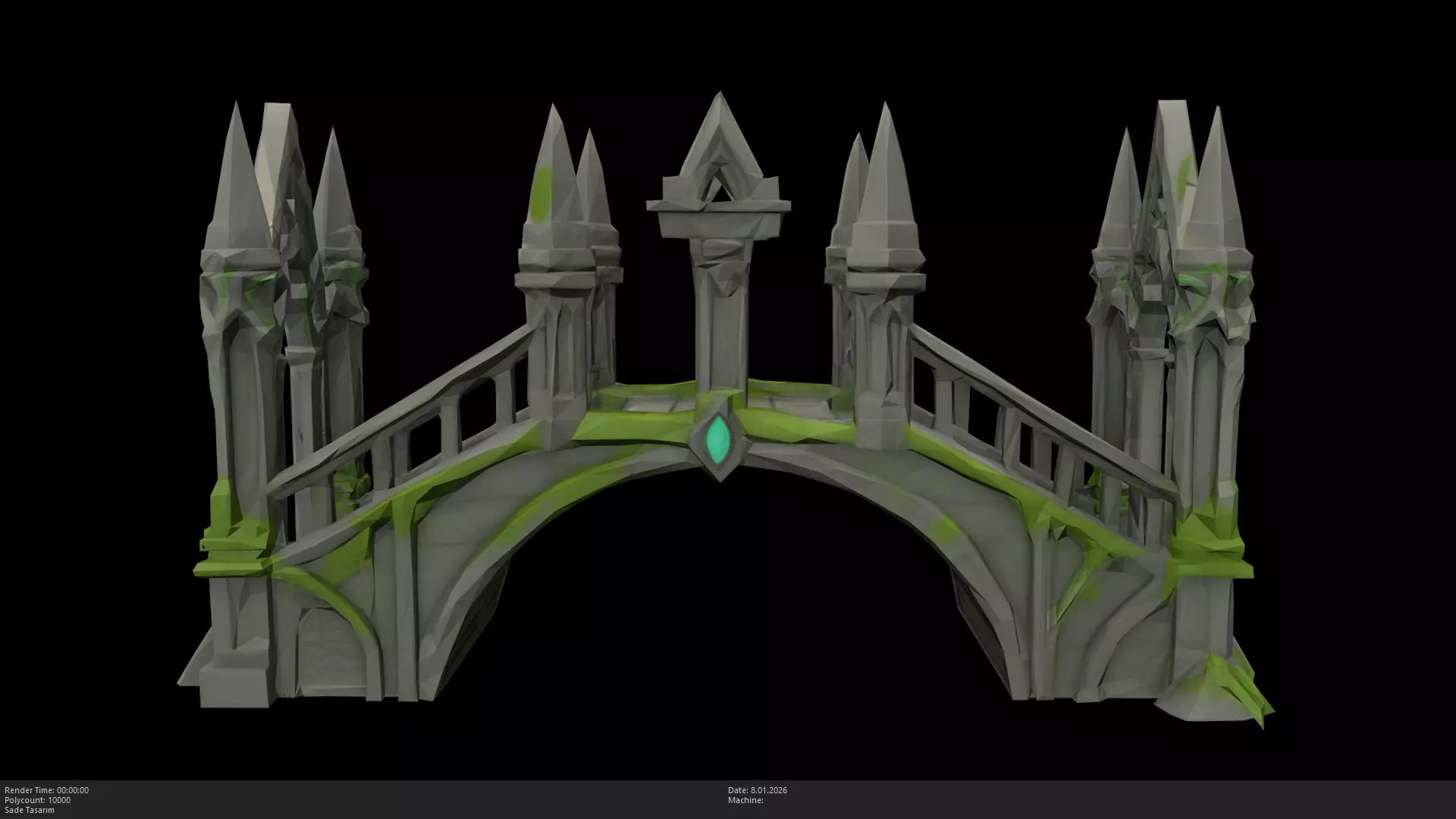
Task: Click the teal gem on bridge center
Action: click(x=718, y=438)
